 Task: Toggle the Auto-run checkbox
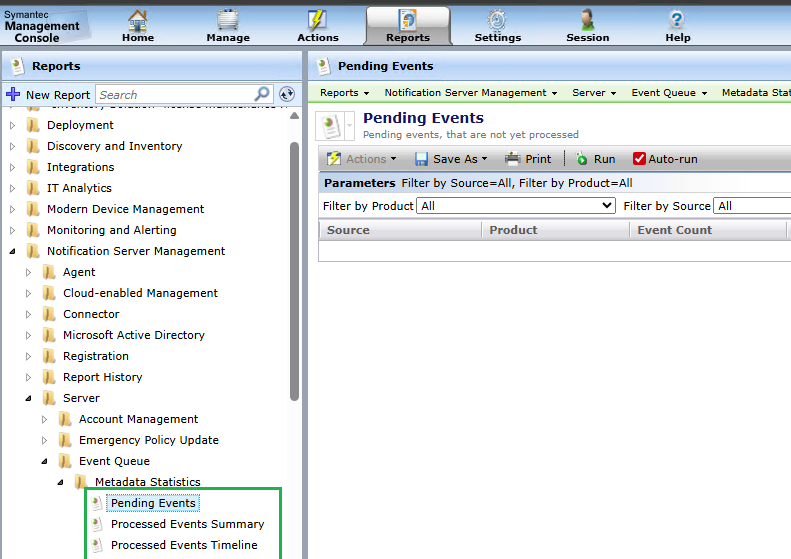(639, 158)
